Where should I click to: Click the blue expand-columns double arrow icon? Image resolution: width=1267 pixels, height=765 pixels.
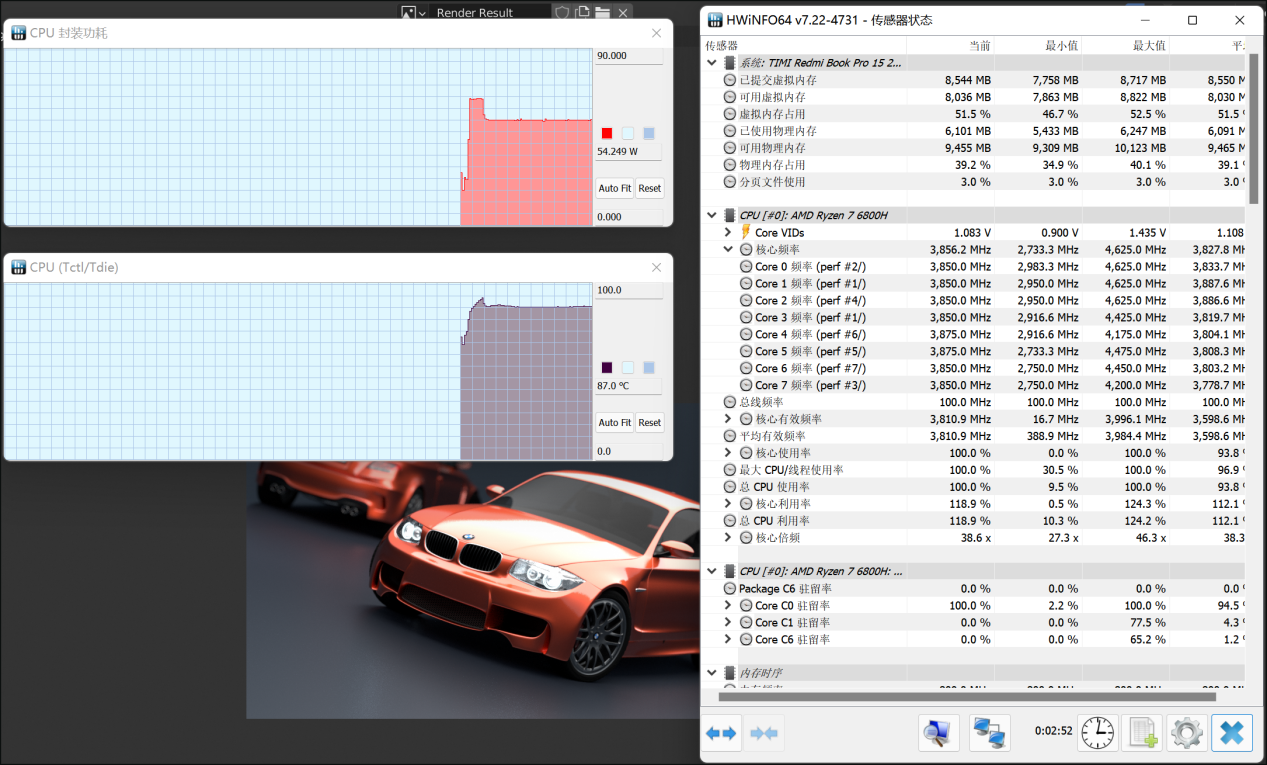(x=721, y=733)
